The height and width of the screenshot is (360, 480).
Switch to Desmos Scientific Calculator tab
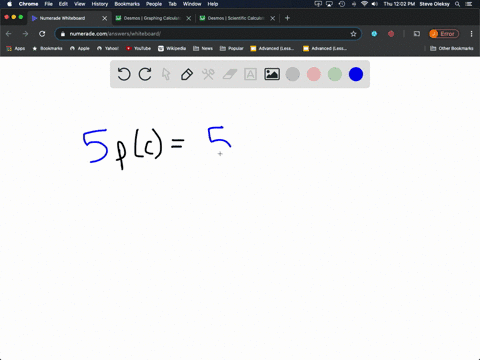pos(236,18)
